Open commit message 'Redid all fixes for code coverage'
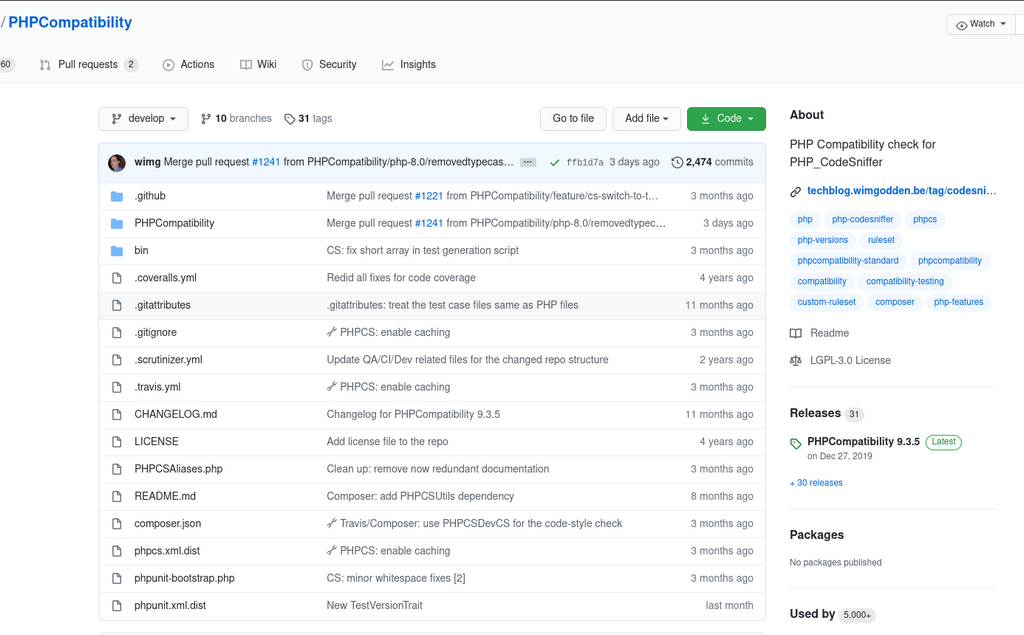The height and width of the screenshot is (635, 1024). point(401,278)
